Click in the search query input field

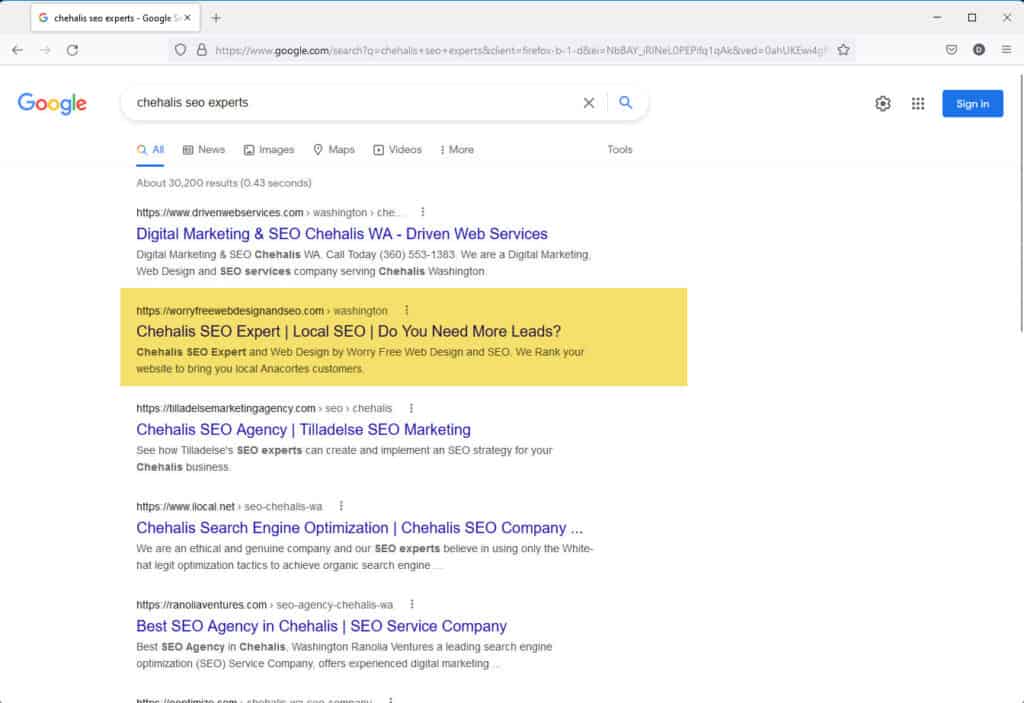(x=353, y=103)
